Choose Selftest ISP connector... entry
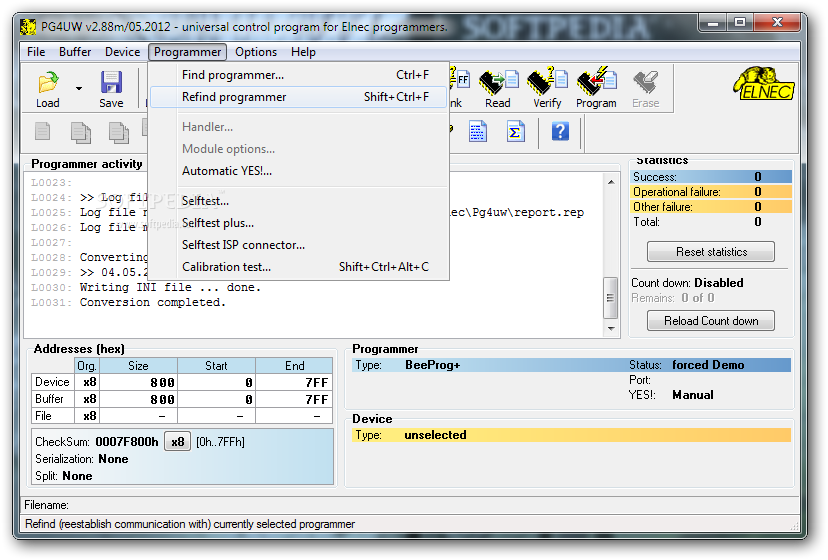 tap(299, 245)
